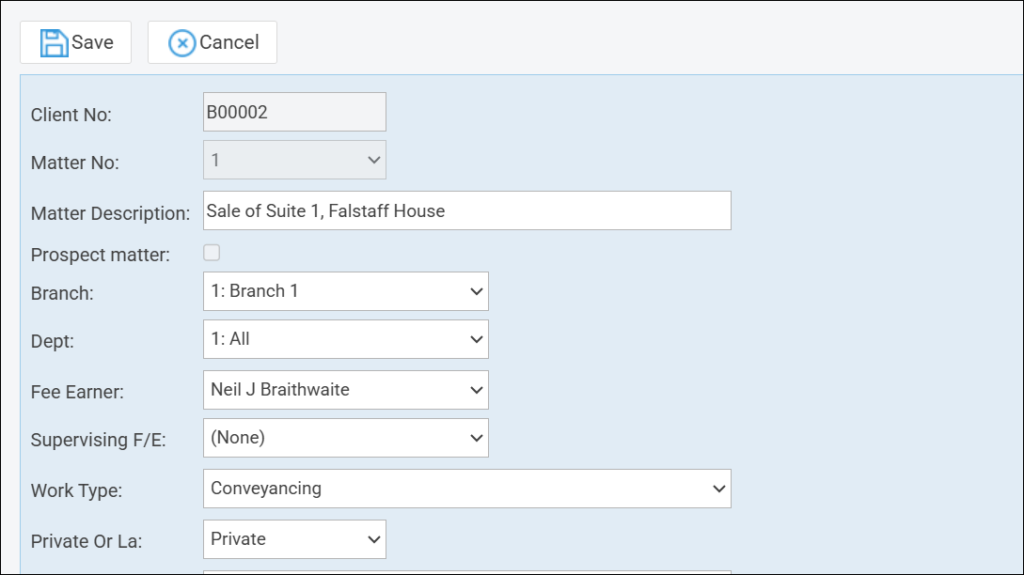Click the Client No field B00002
1024x575 pixels.
tap(294, 113)
